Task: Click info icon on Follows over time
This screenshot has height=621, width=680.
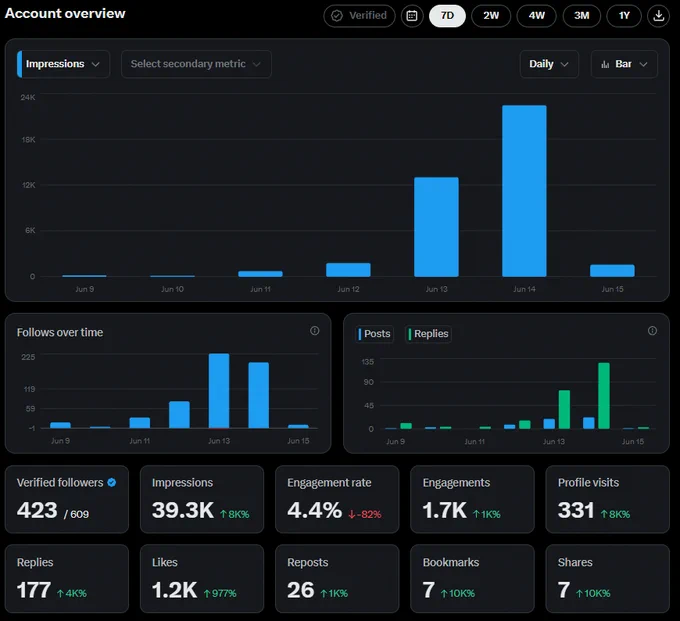Action: [314, 331]
